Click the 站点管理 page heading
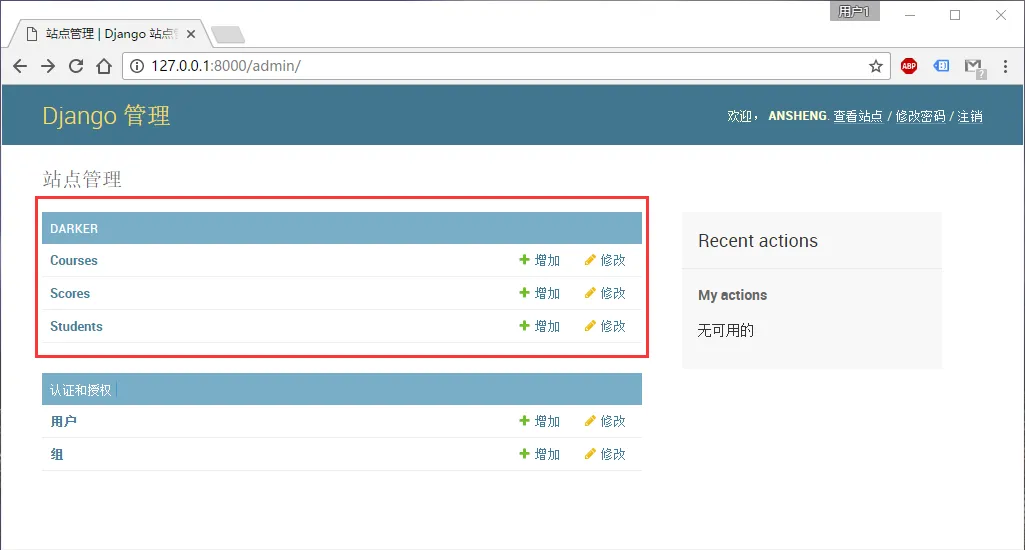 coord(82,179)
